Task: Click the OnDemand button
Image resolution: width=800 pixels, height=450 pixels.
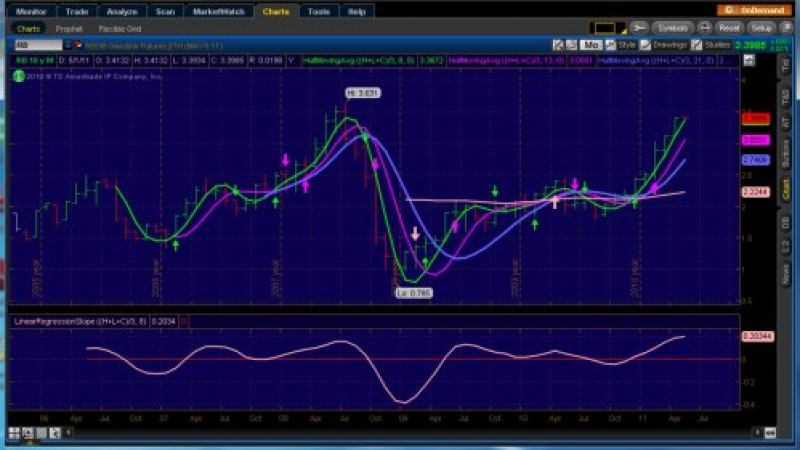Action: [746, 11]
